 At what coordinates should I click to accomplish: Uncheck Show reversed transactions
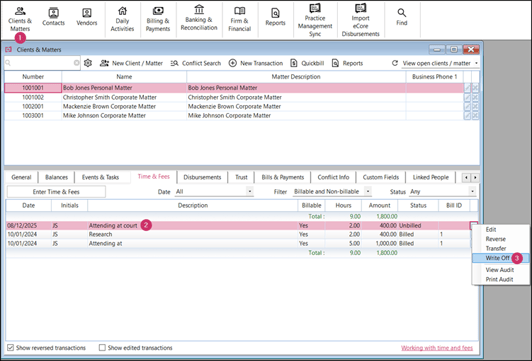11,347
